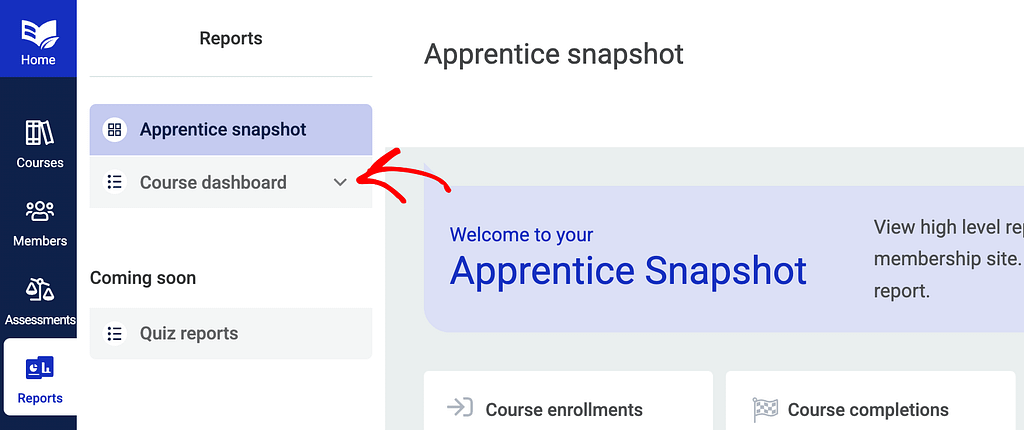Select the Courses books icon
Viewport: 1024px width, 430px height.
39,133
